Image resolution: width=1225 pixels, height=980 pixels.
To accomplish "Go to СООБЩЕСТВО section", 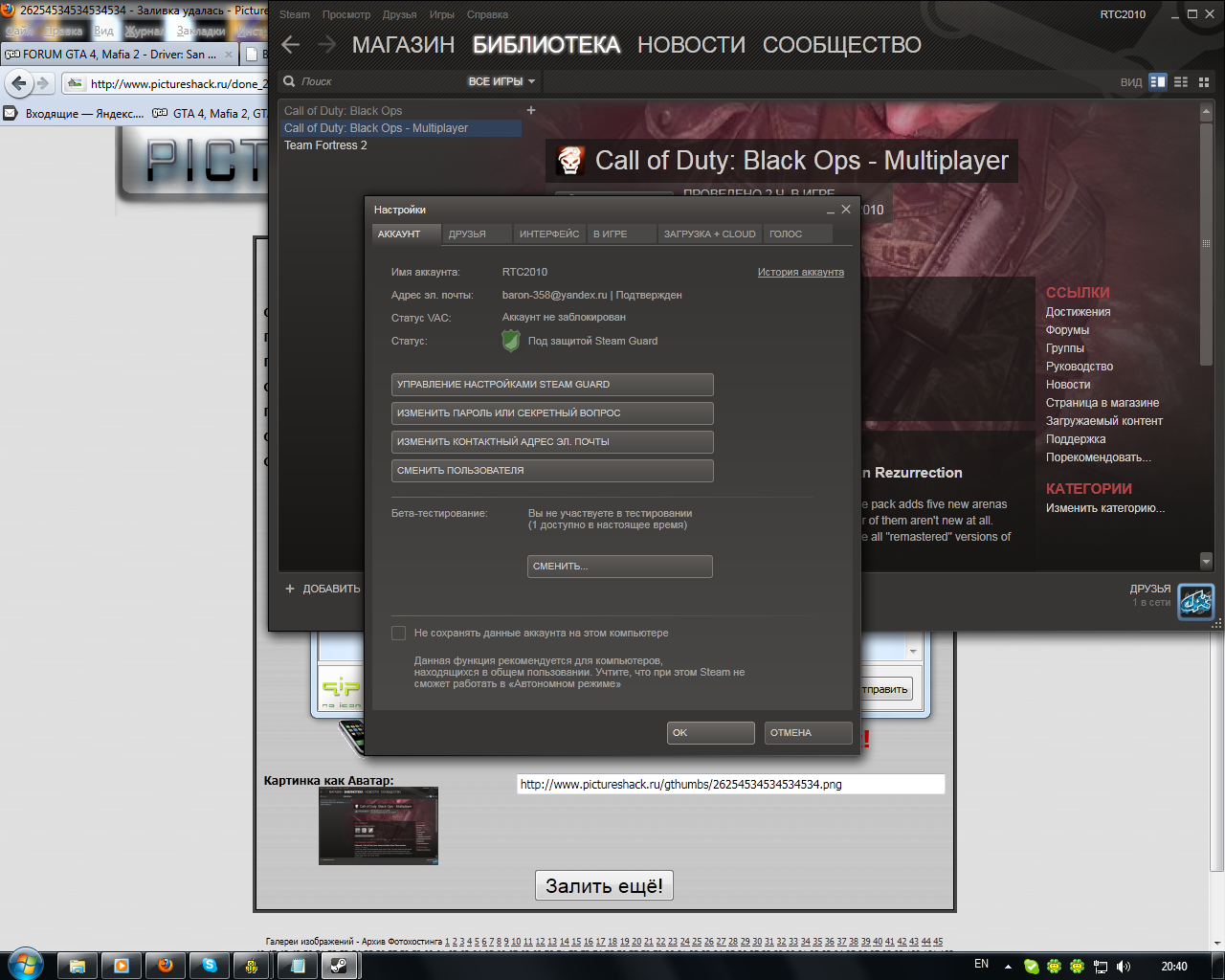I will pyautogui.click(x=842, y=45).
